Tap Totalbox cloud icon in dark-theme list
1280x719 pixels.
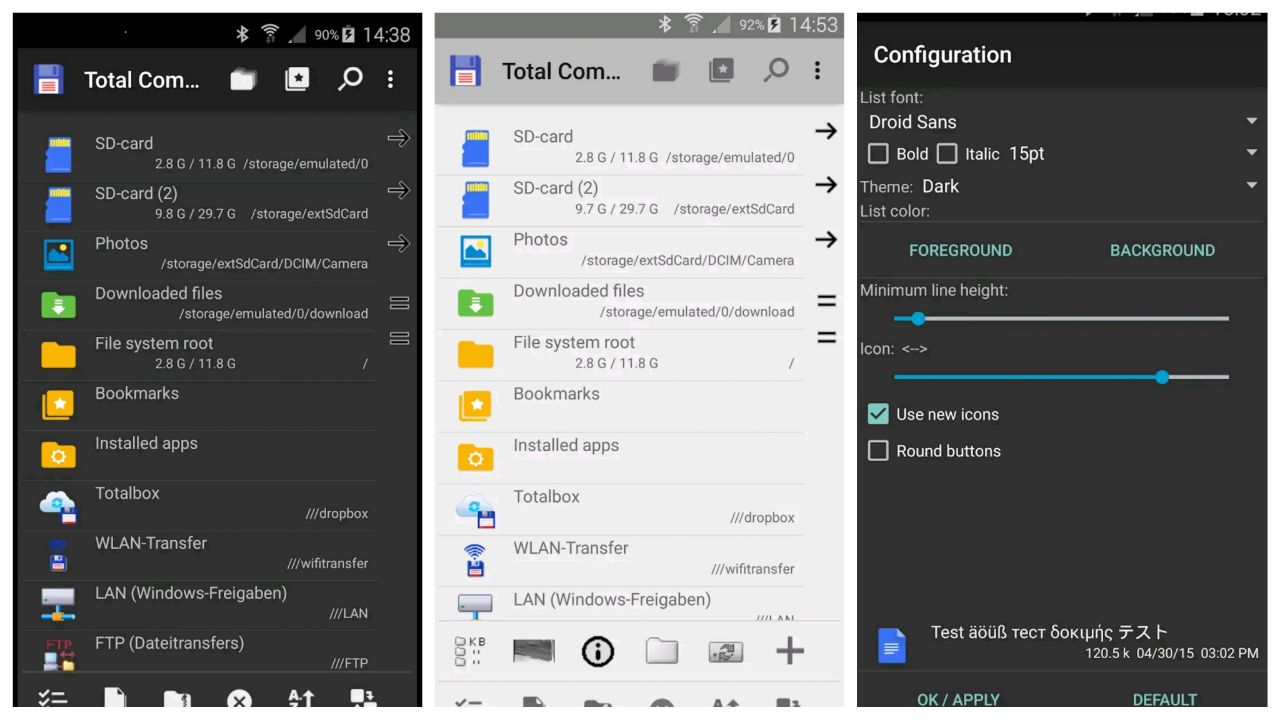click(x=59, y=506)
